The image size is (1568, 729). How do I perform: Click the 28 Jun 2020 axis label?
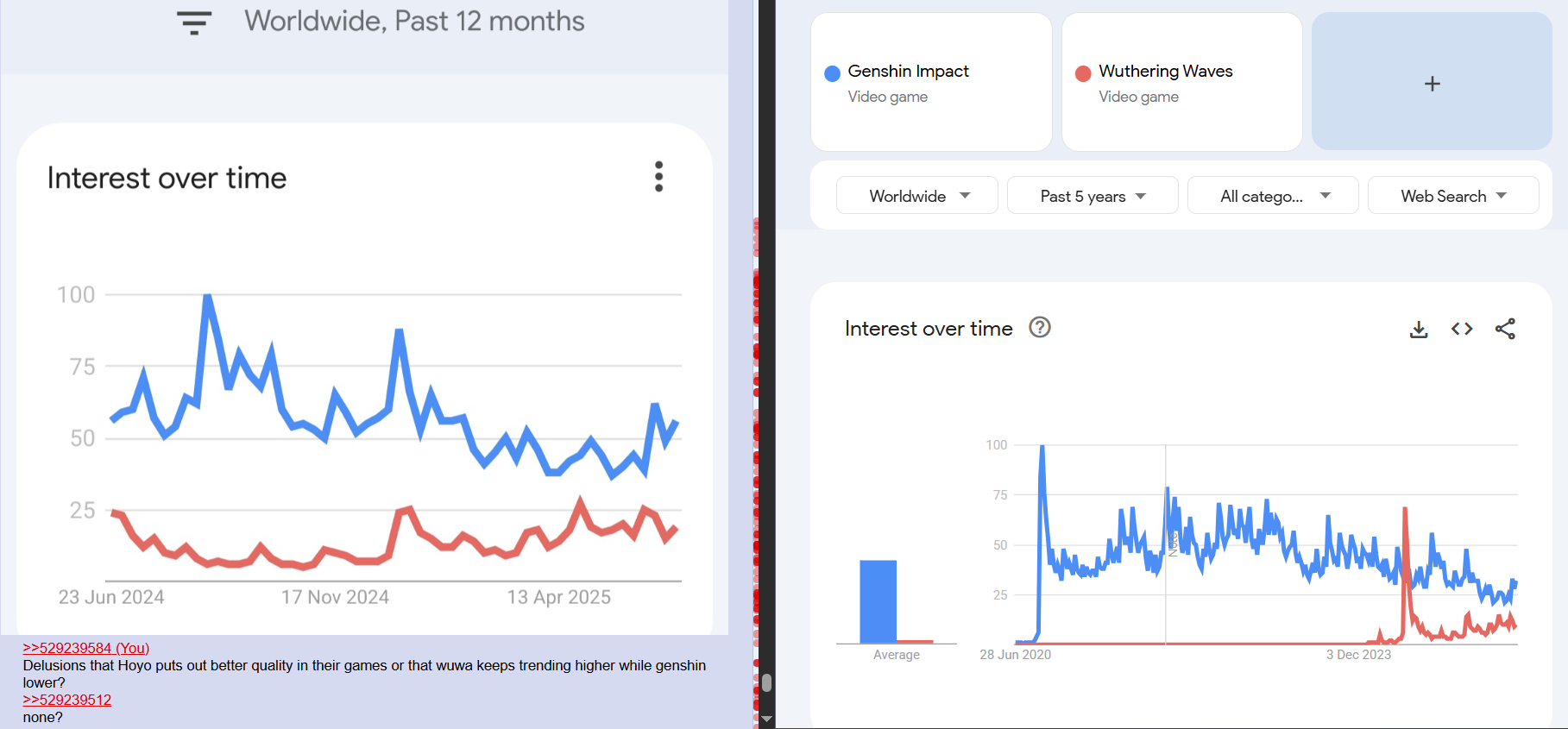coord(1015,655)
